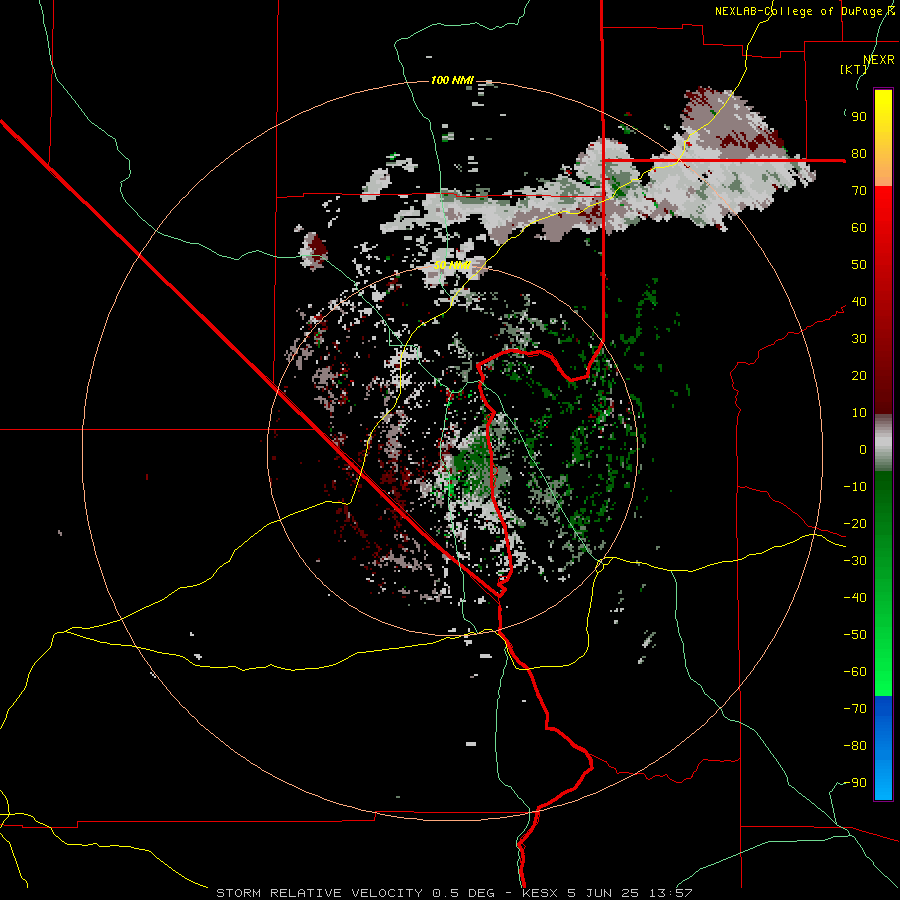The width and height of the screenshot is (900, 900).
Task: Click the "-10" scale label
Action: click(x=855, y=487)
